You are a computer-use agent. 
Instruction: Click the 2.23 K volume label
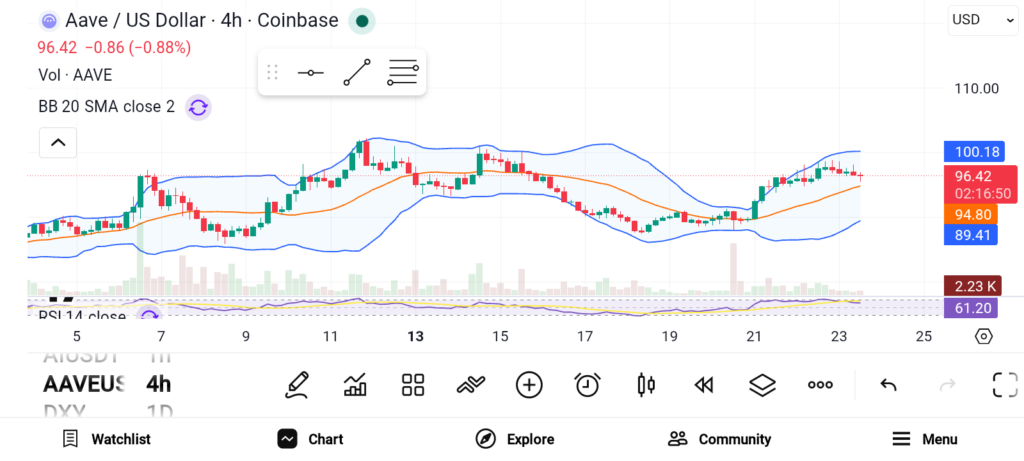click(973, 286)
